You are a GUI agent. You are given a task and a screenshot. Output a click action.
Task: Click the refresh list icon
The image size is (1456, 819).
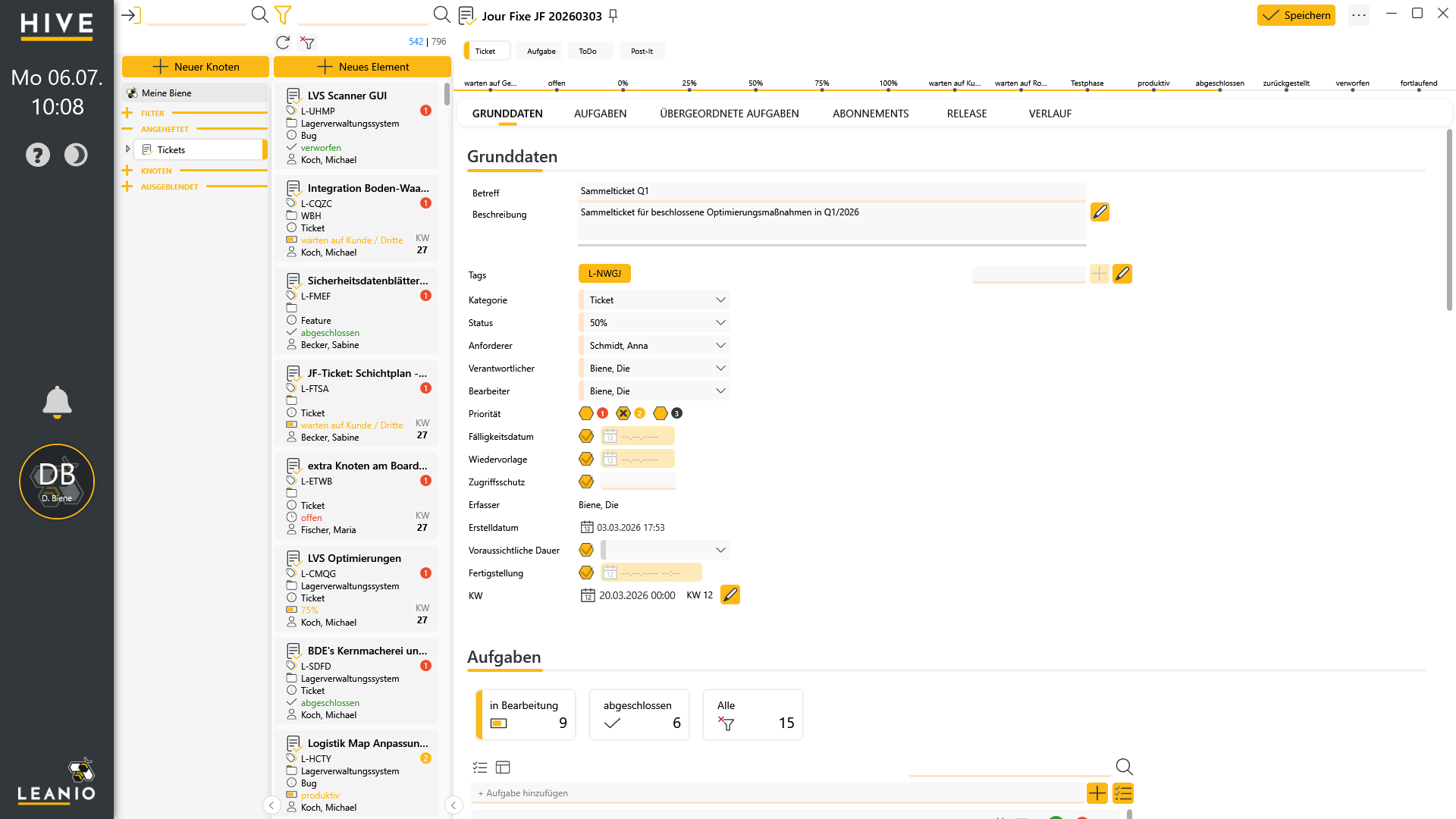point(283,42)
